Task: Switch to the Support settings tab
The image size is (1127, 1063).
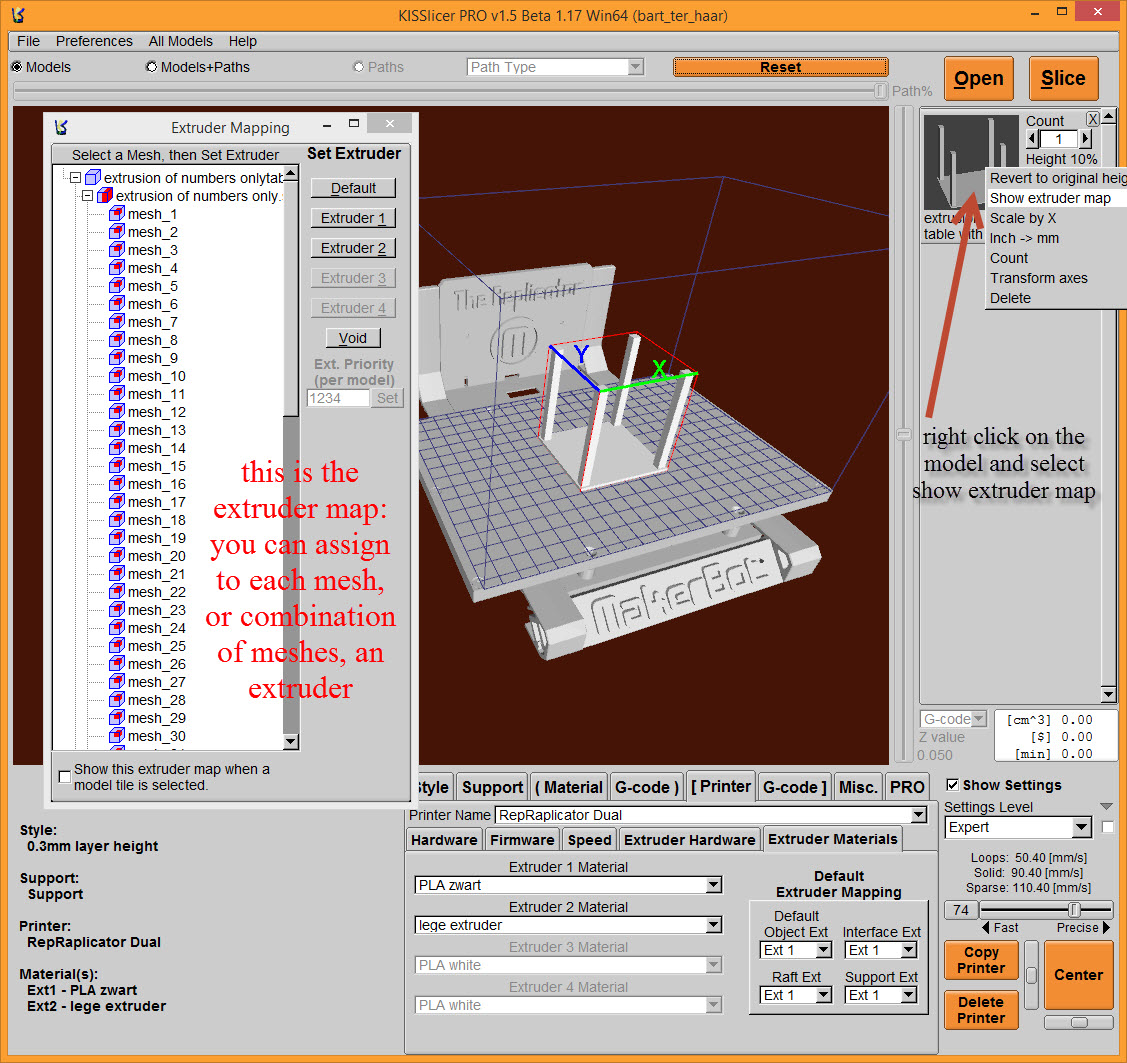Action: click(x=492, y=787)
